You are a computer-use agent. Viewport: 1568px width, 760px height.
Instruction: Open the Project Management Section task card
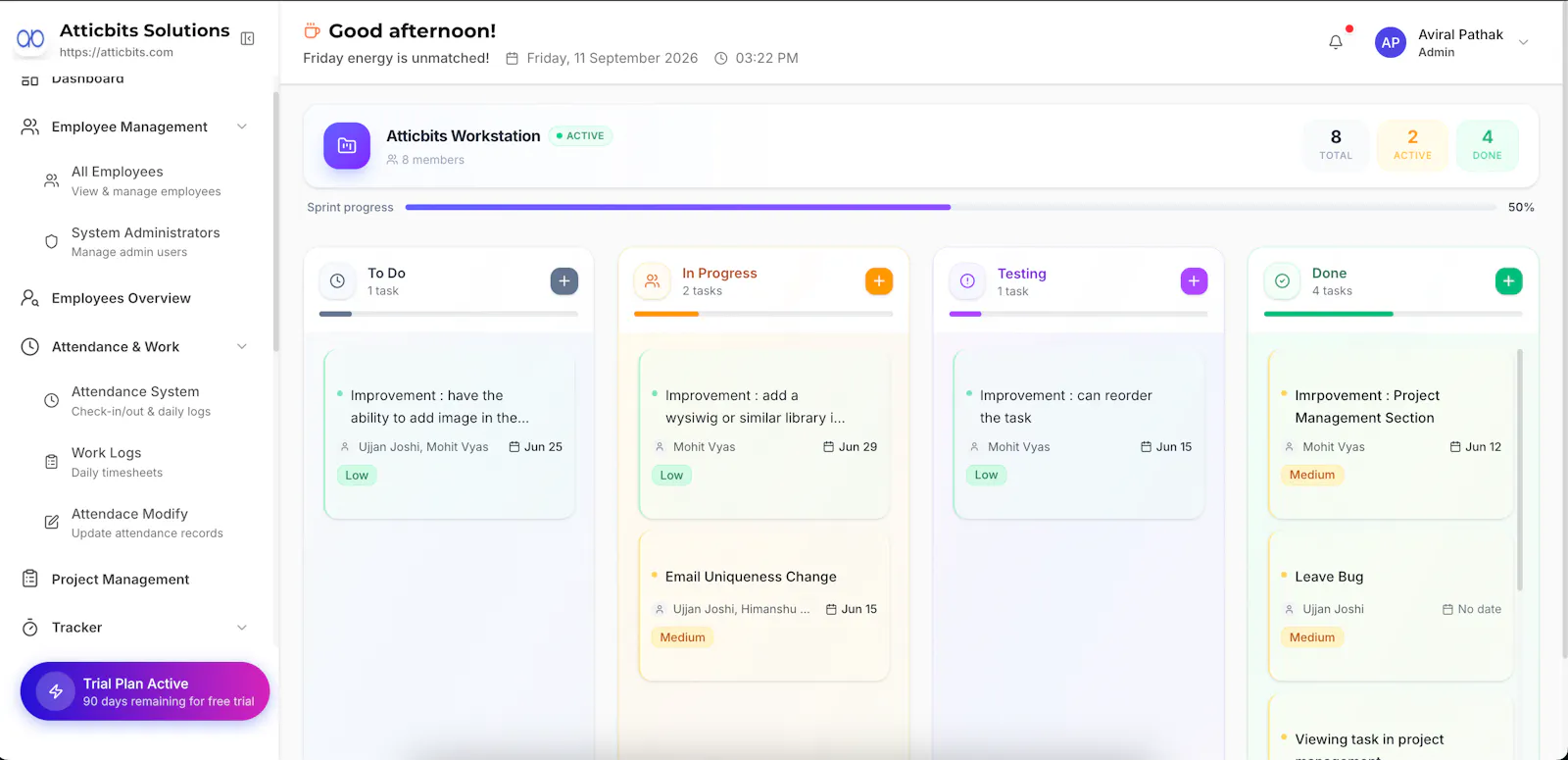click(1391, 434)
